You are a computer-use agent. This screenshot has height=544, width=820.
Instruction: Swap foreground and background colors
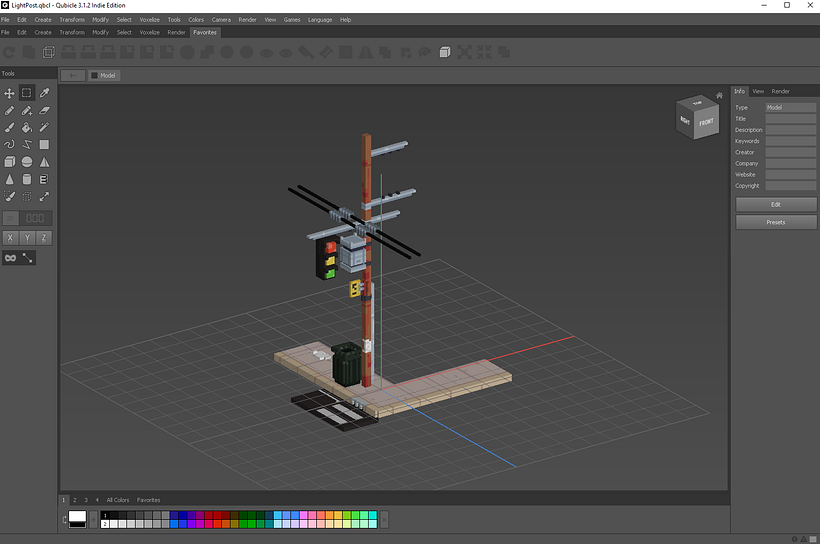tap(64, 519)
